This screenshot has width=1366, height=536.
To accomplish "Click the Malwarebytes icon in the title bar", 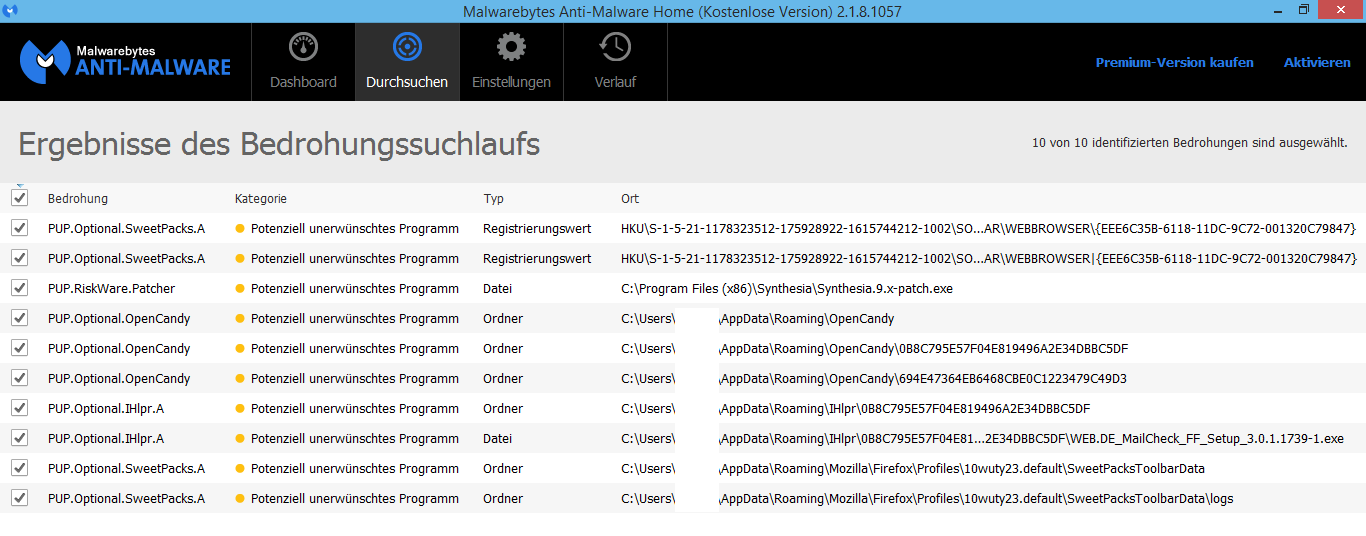I will click(x=11, y=10).
